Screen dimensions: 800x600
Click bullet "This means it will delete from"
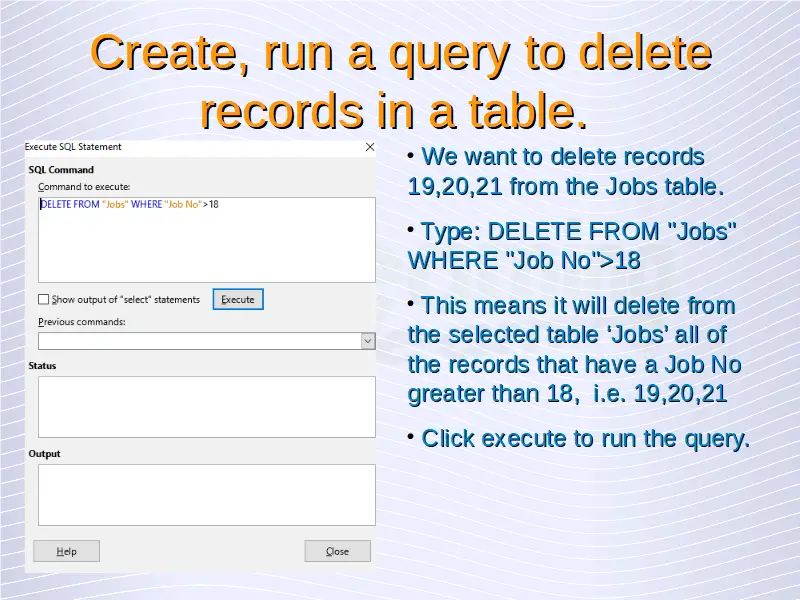(578, 306)
